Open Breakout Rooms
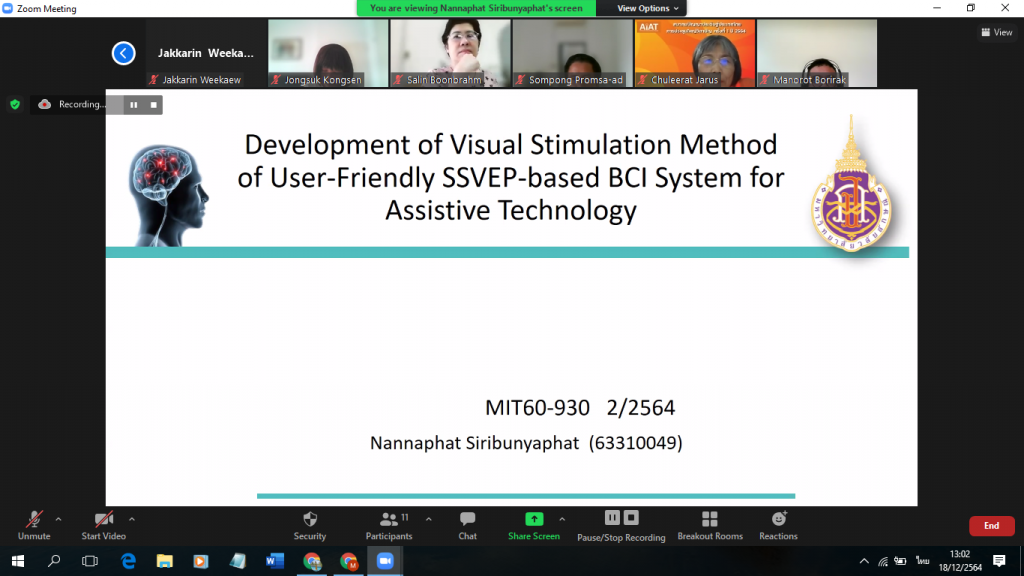Screen dimensions: 1024x576 pyautogui.click(x=709, y=524)
